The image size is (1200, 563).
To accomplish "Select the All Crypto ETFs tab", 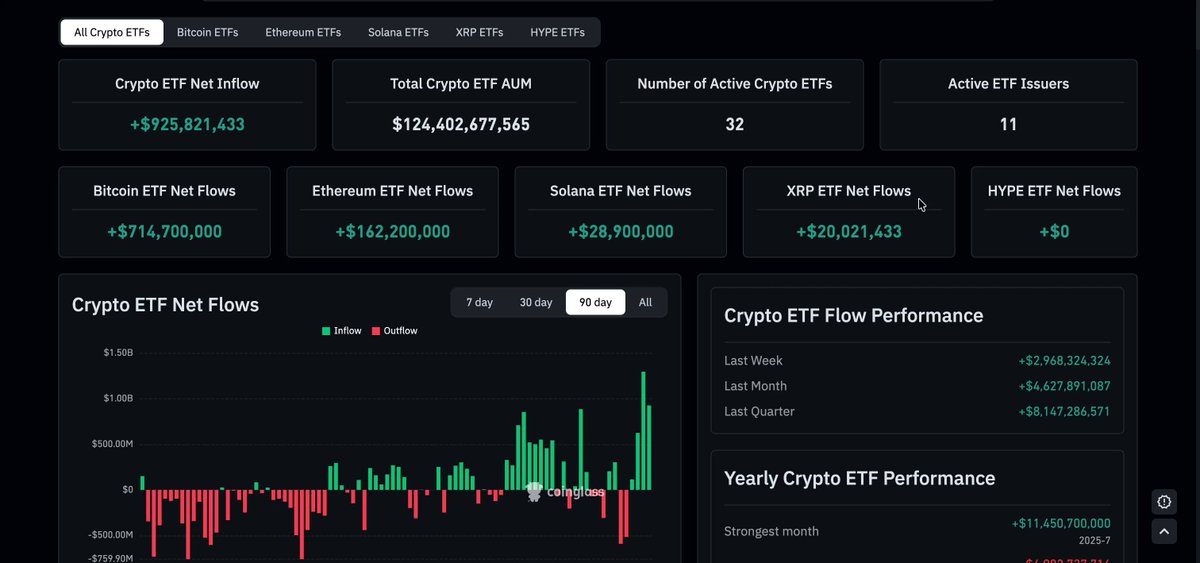I will click(x=112, y=32).
